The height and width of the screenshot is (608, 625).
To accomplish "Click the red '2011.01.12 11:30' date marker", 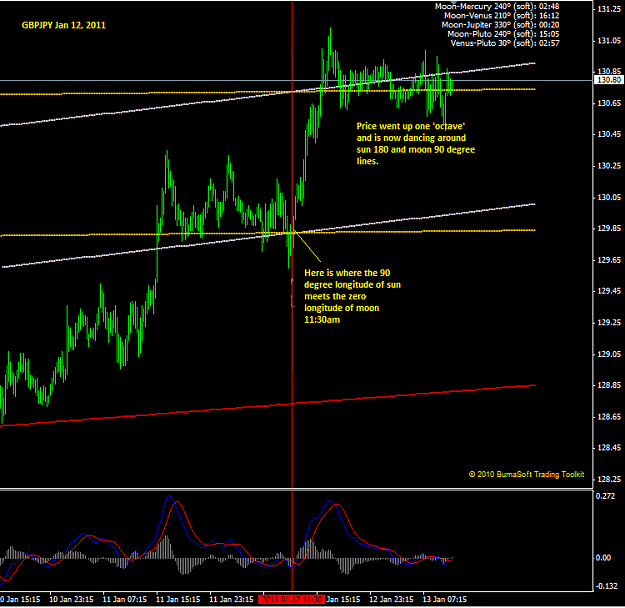I will click(291, 599).
